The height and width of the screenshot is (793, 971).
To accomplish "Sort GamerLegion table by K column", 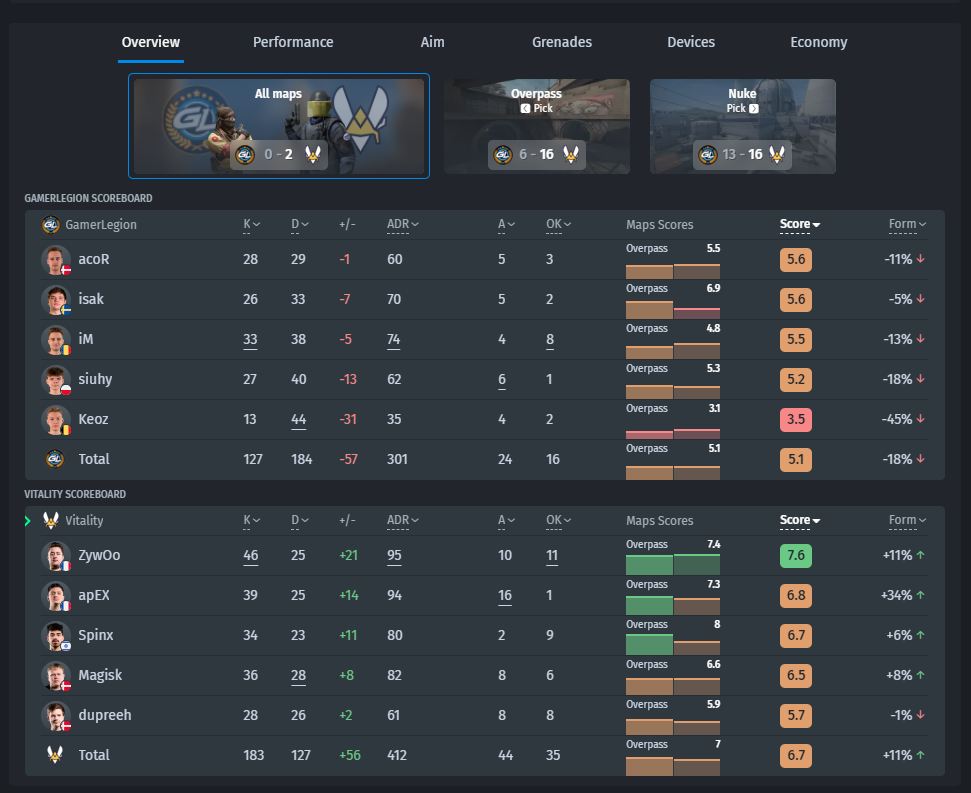I will (x=251, y=224).
